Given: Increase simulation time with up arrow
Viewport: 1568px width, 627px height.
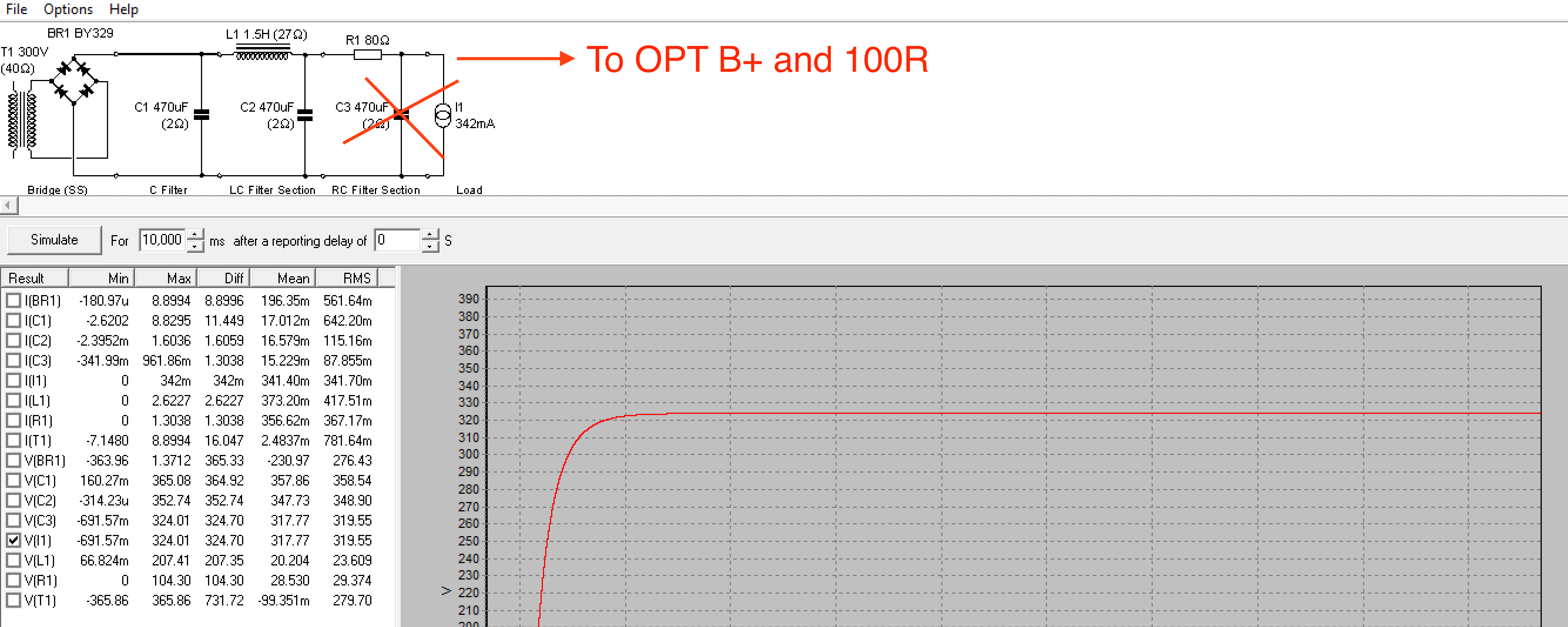Looking at the screenshot, I should [195, 234].
